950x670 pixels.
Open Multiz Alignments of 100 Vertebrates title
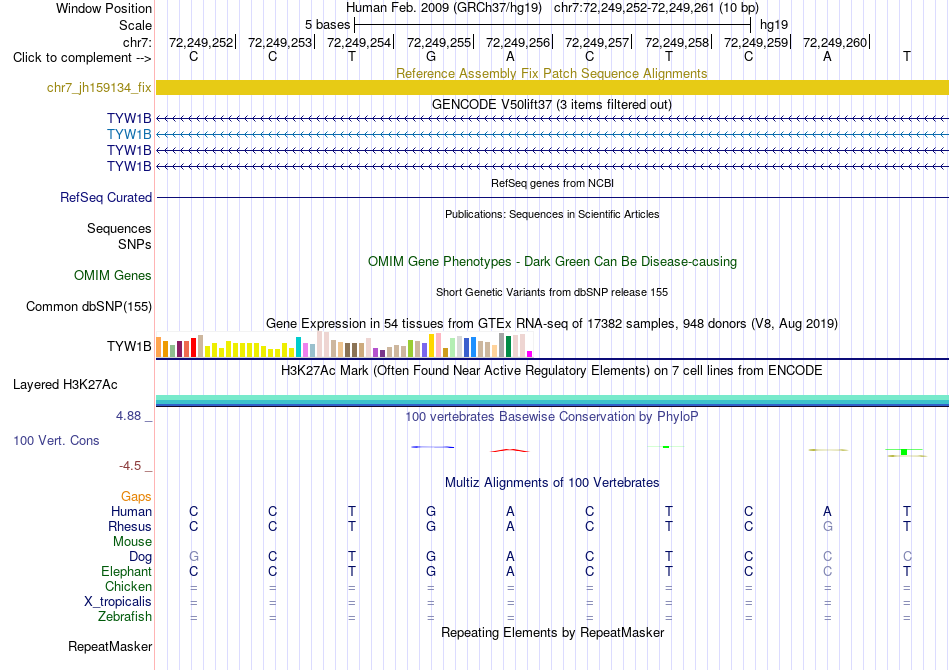point(552,483)
